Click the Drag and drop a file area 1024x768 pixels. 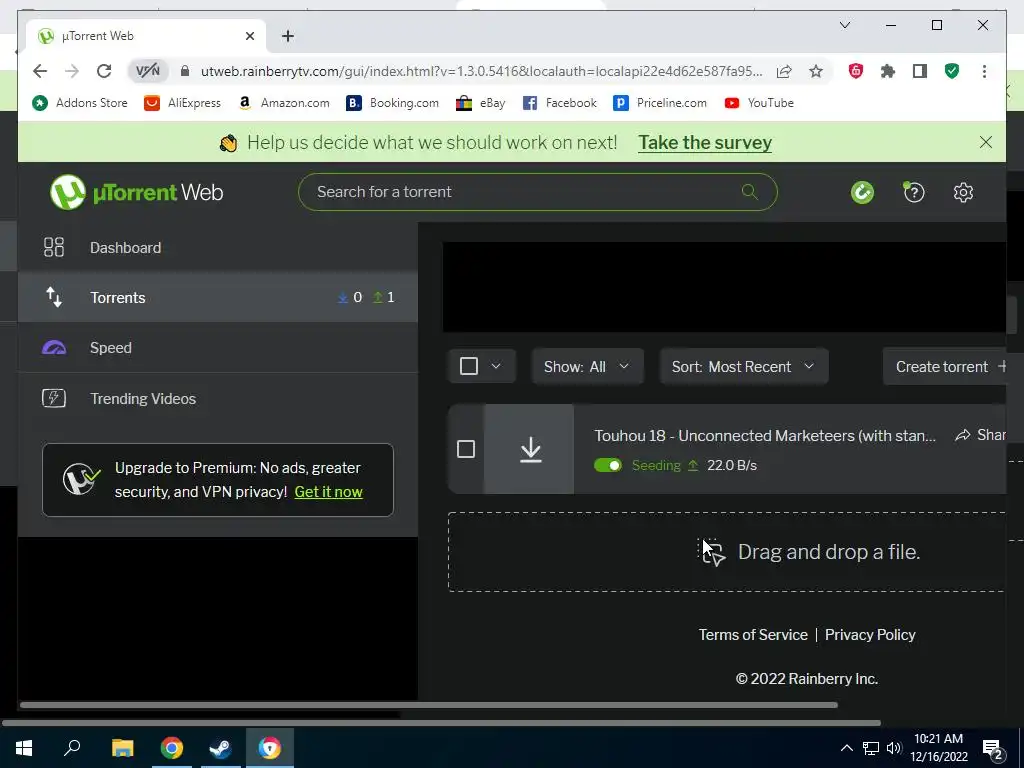tap(726, 552)
